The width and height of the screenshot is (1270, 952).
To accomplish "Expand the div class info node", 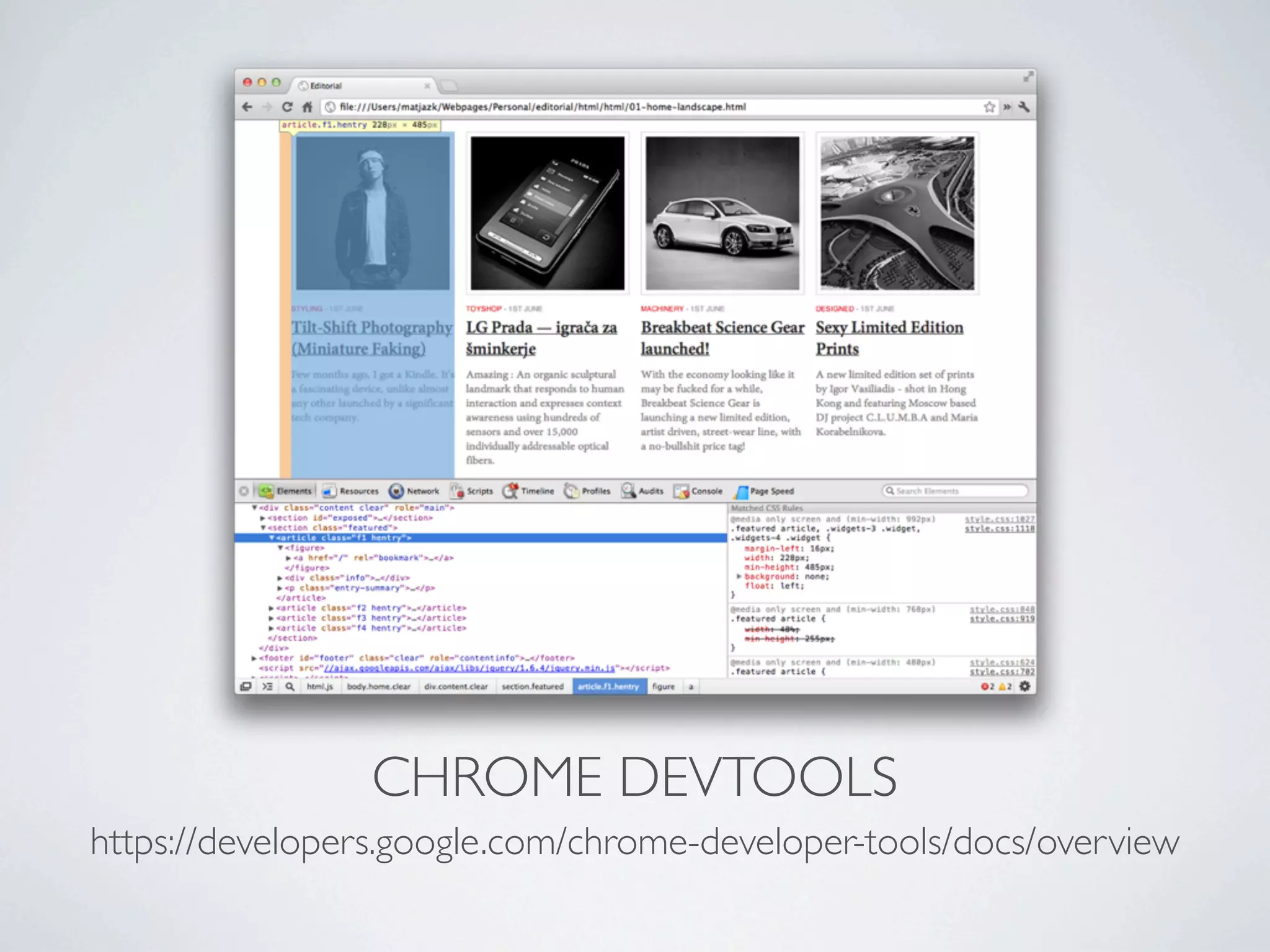I will click(x=280, y=578).
